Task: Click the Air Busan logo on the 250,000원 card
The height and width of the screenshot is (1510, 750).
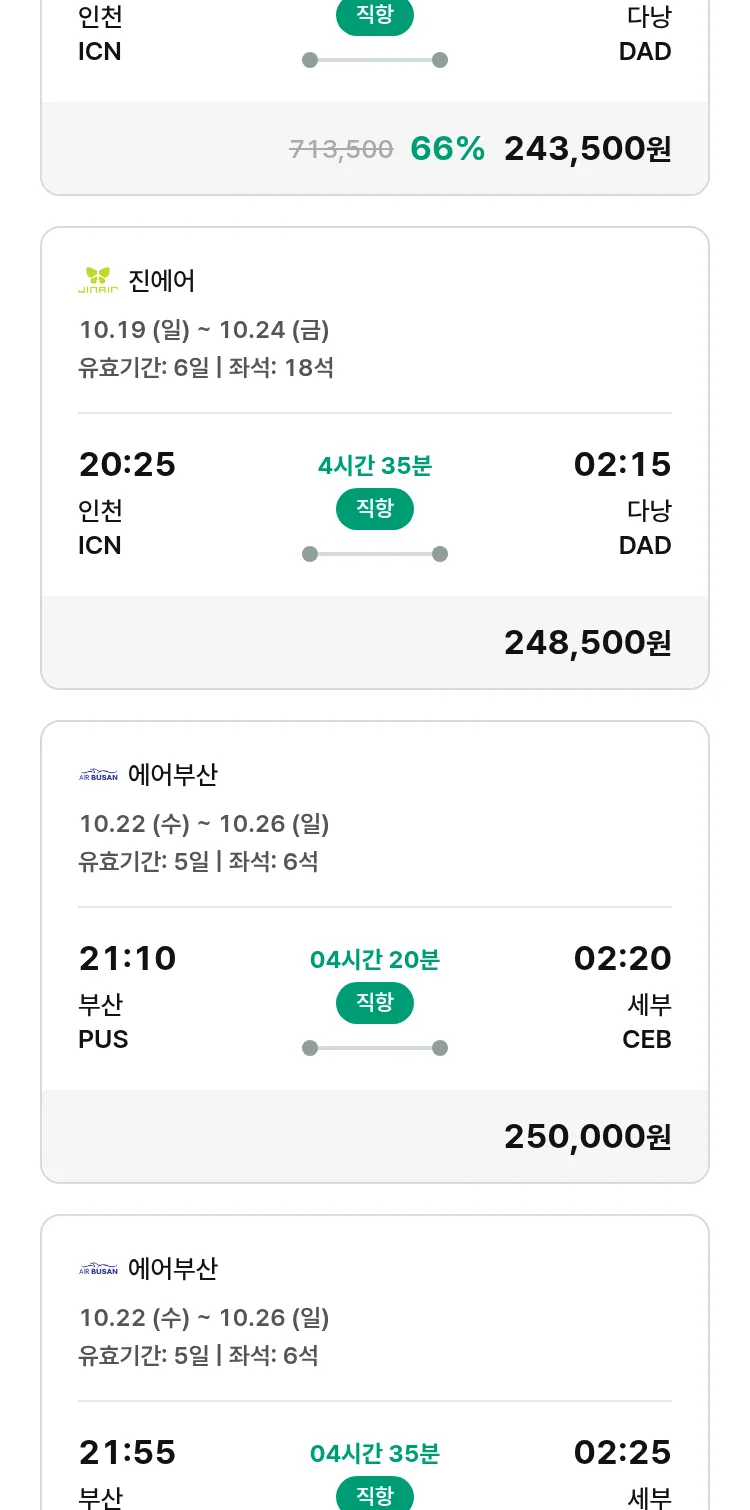Action: 98,775
